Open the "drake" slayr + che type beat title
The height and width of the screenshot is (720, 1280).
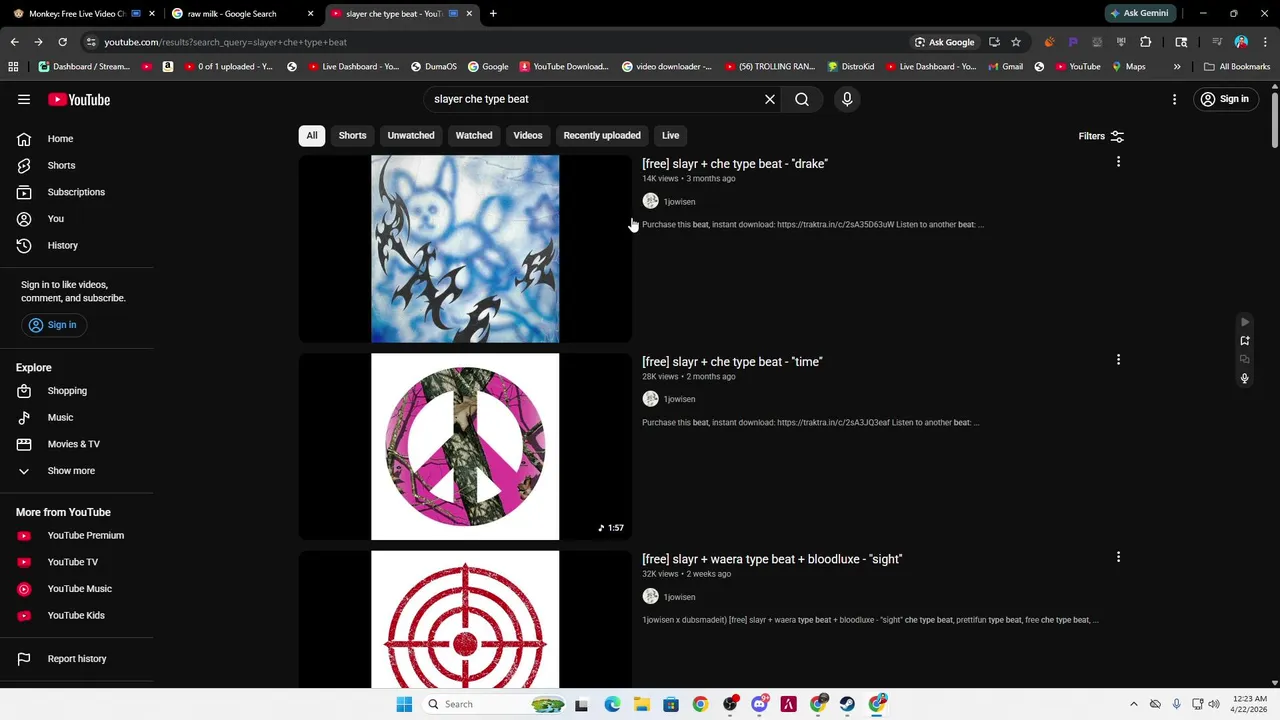pos(735,164)
